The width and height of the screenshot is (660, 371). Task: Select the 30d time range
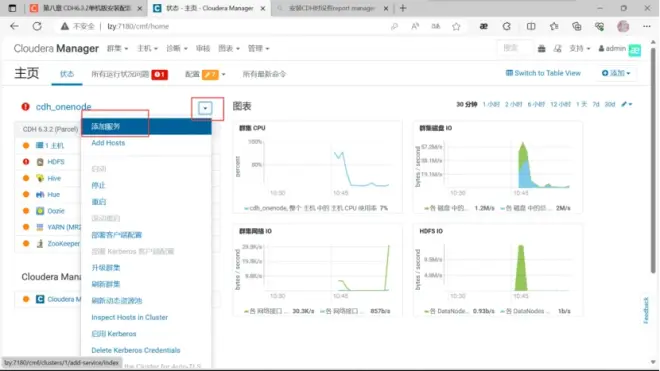coord(610,104)
